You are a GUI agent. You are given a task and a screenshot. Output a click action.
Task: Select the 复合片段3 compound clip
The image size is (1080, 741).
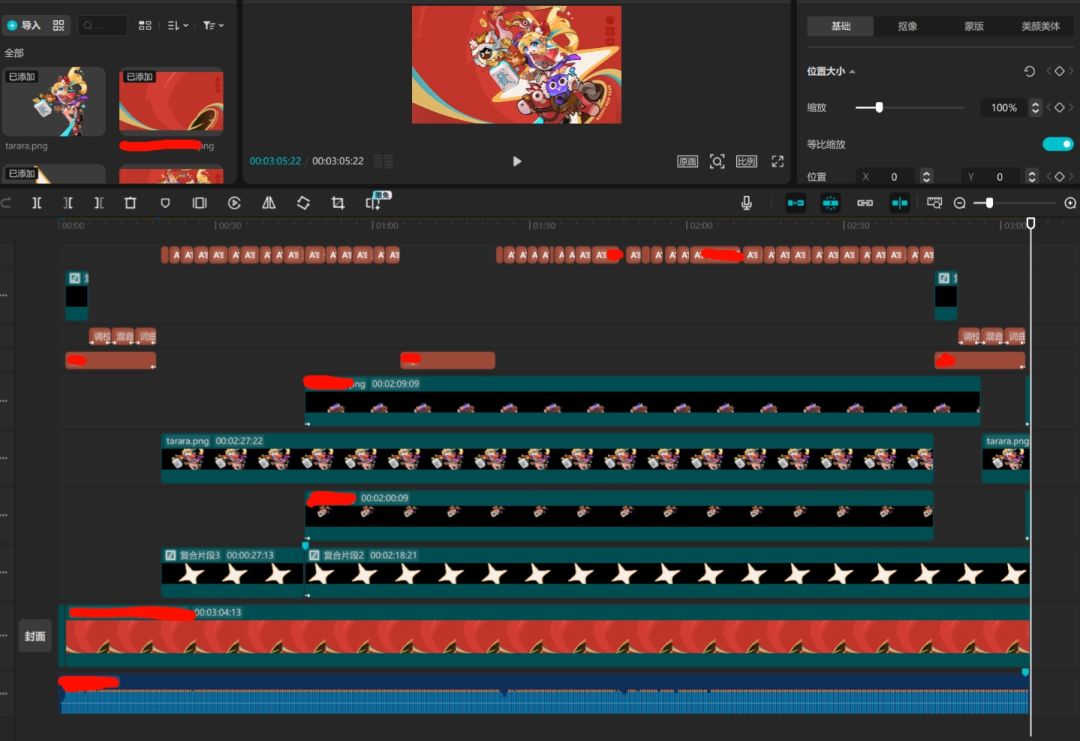232,573
